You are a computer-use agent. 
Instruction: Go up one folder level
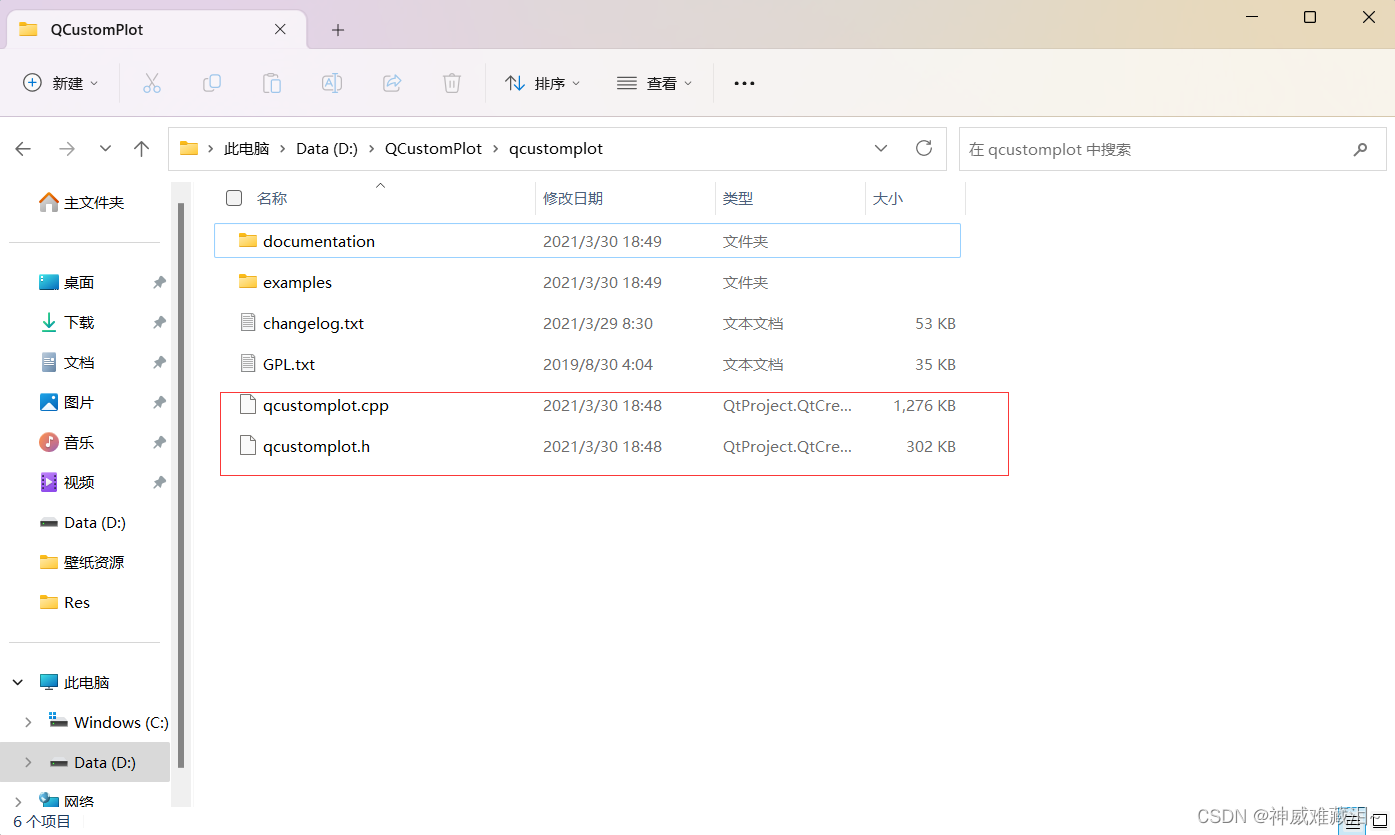[142, 149]
